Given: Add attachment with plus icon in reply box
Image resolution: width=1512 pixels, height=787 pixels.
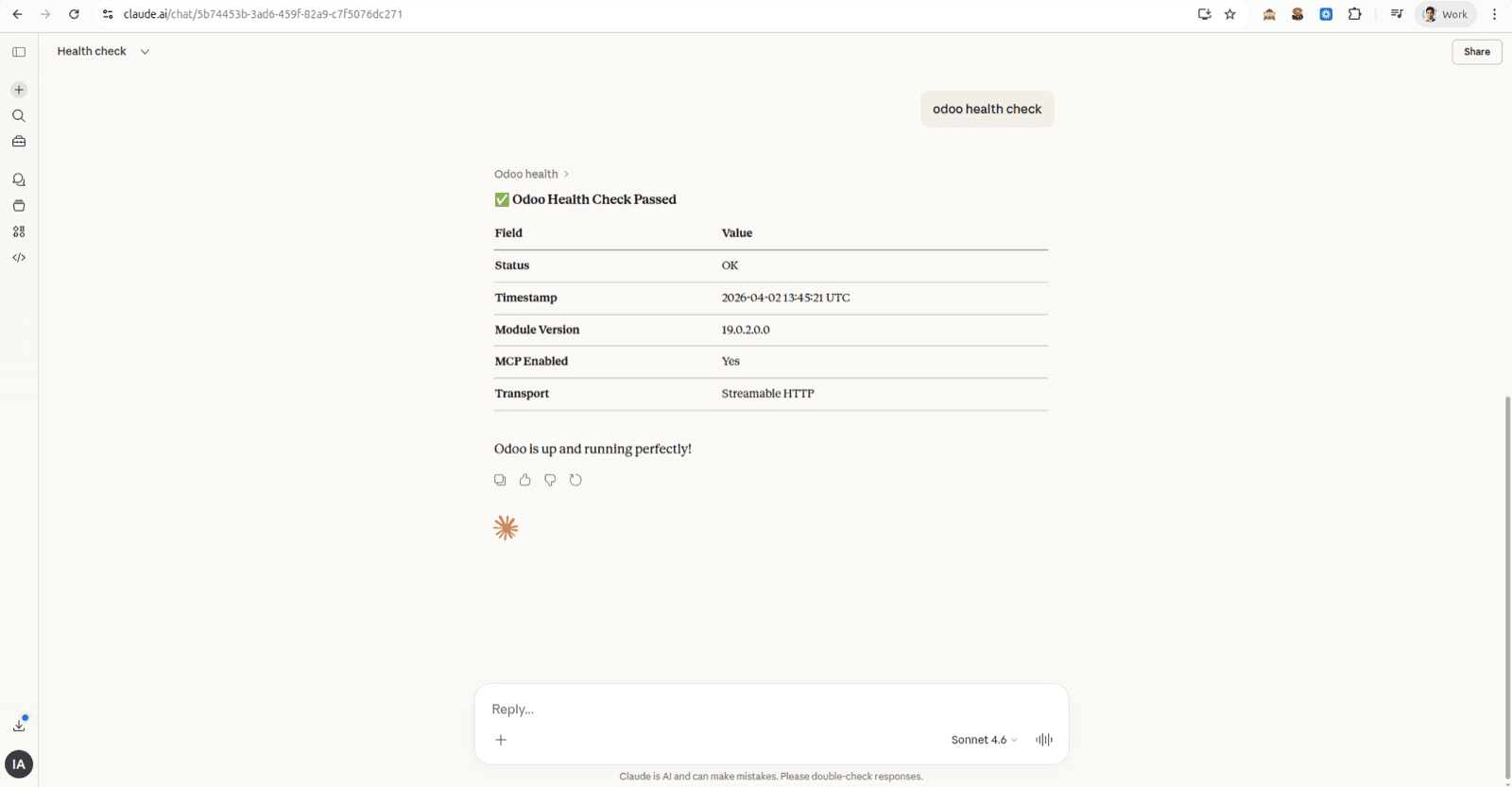Looking at the screenshot, I should [501, 740].
